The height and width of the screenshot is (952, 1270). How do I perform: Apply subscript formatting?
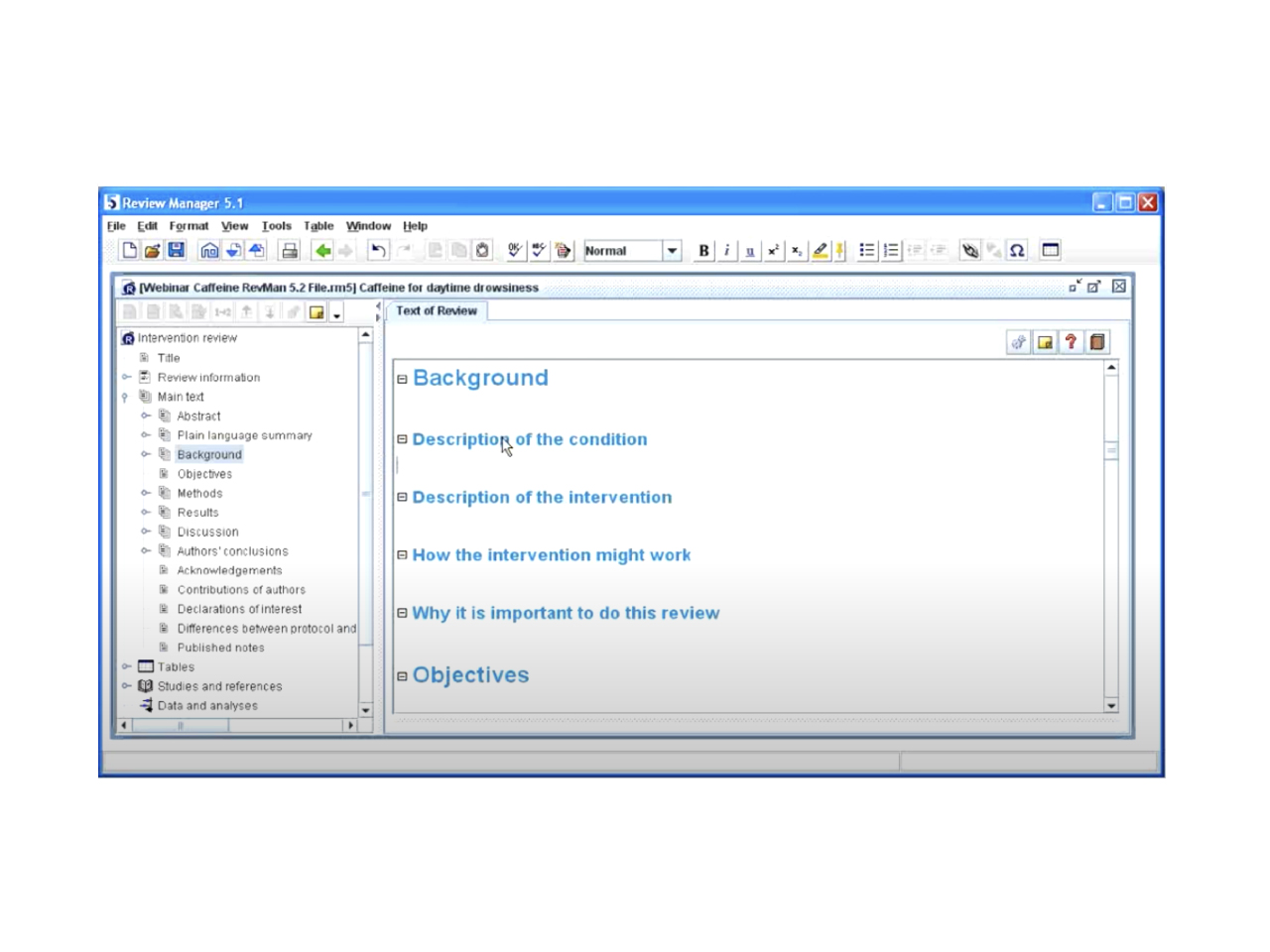coord(797,251)
